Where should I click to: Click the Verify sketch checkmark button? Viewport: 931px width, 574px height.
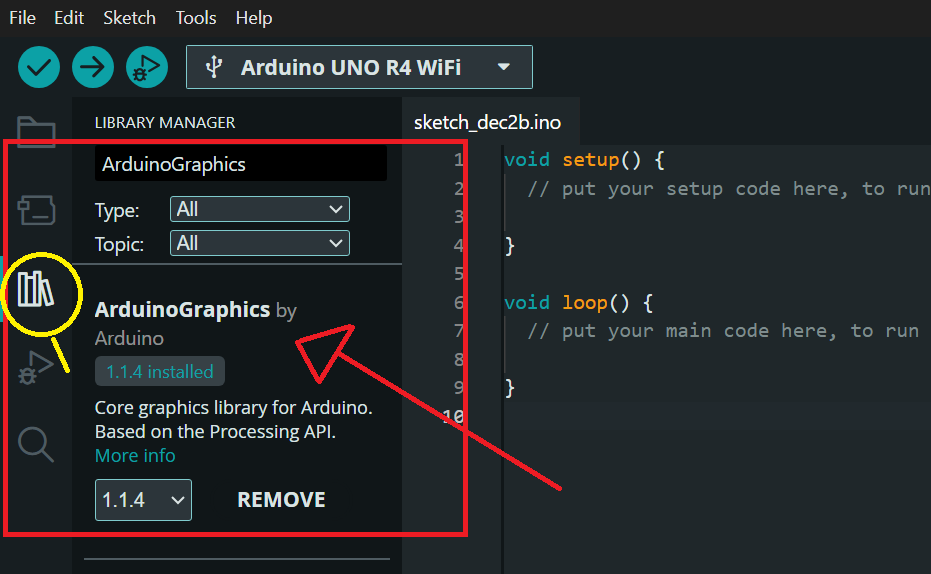tap(39, 67)
